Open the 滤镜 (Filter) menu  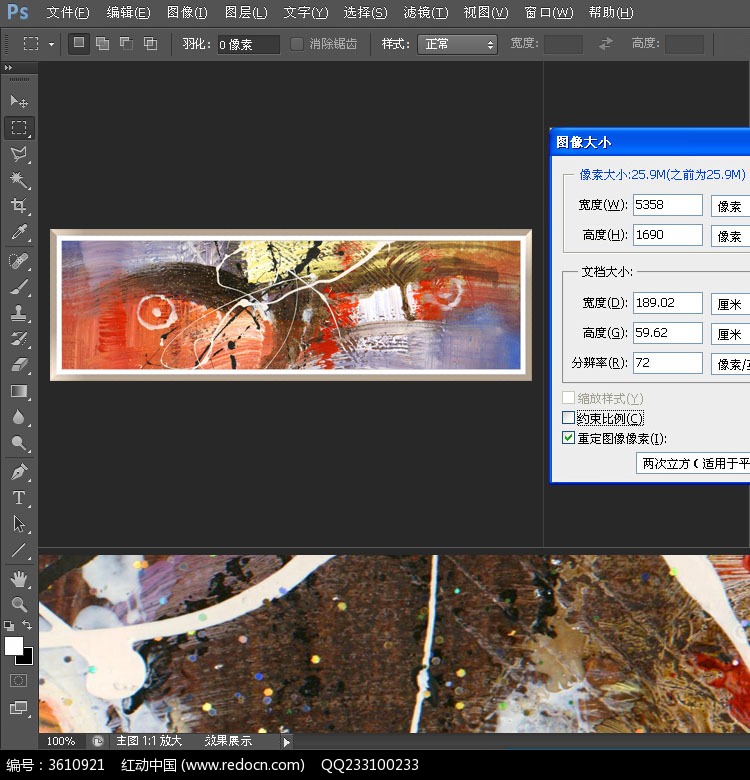pyautogui.click(x=426, y=12)
